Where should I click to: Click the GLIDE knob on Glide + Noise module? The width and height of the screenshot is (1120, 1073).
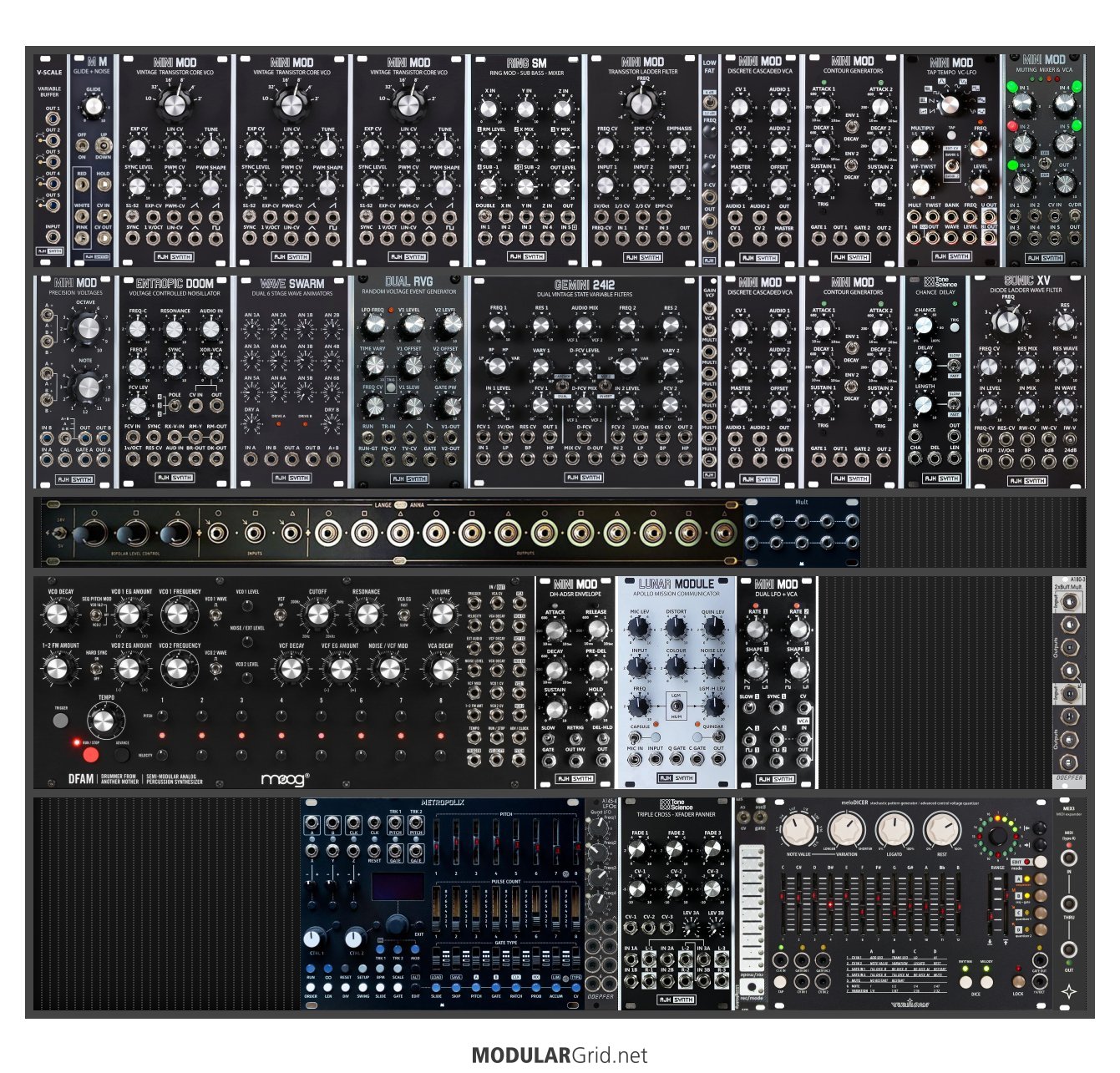(93, 107)
